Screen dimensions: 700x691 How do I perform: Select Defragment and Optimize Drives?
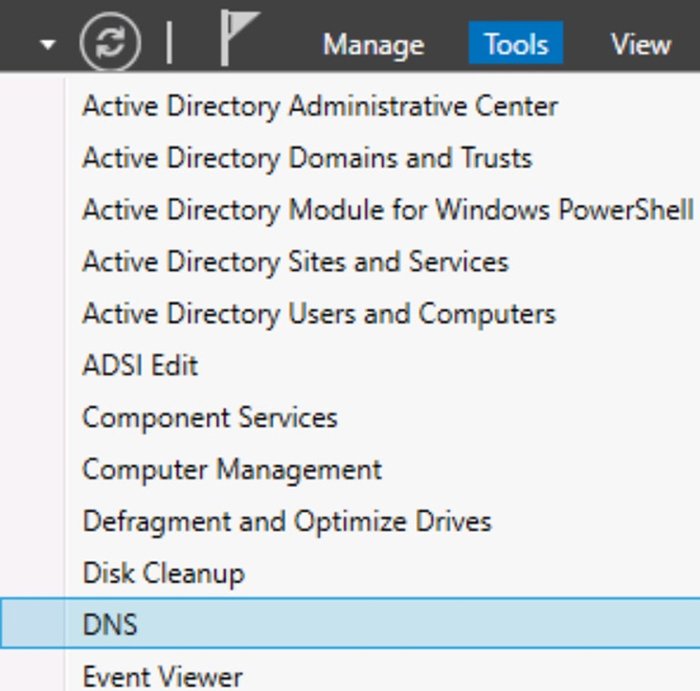[287, 522]
